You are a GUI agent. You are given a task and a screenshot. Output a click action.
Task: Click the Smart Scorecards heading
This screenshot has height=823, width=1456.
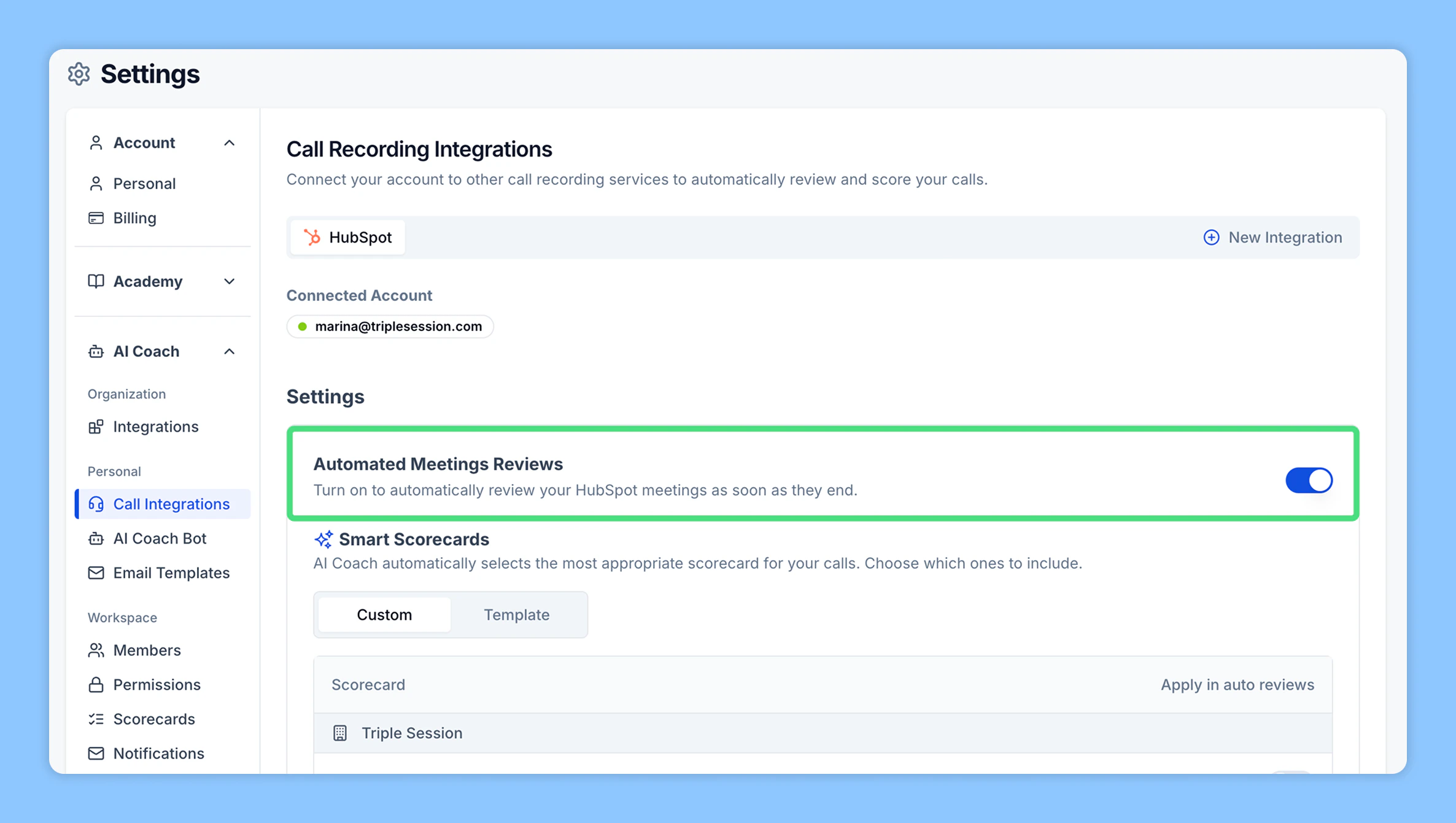coord(414,539)
